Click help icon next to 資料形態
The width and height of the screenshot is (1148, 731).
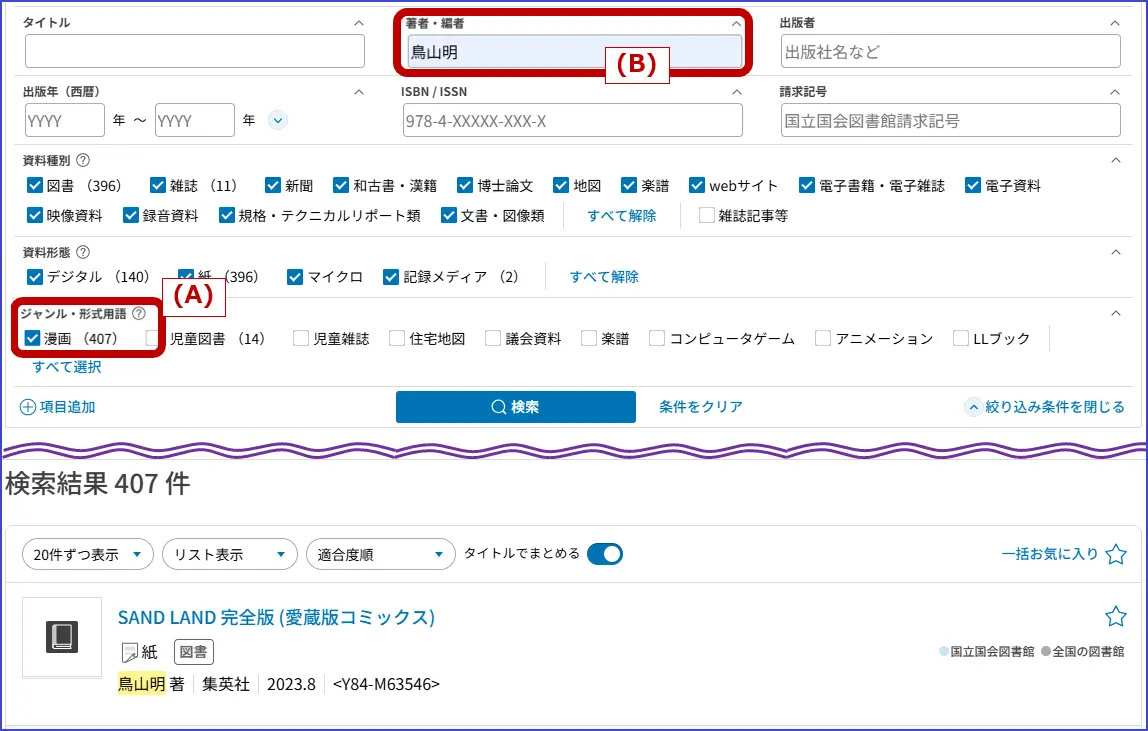click(83, 252)
